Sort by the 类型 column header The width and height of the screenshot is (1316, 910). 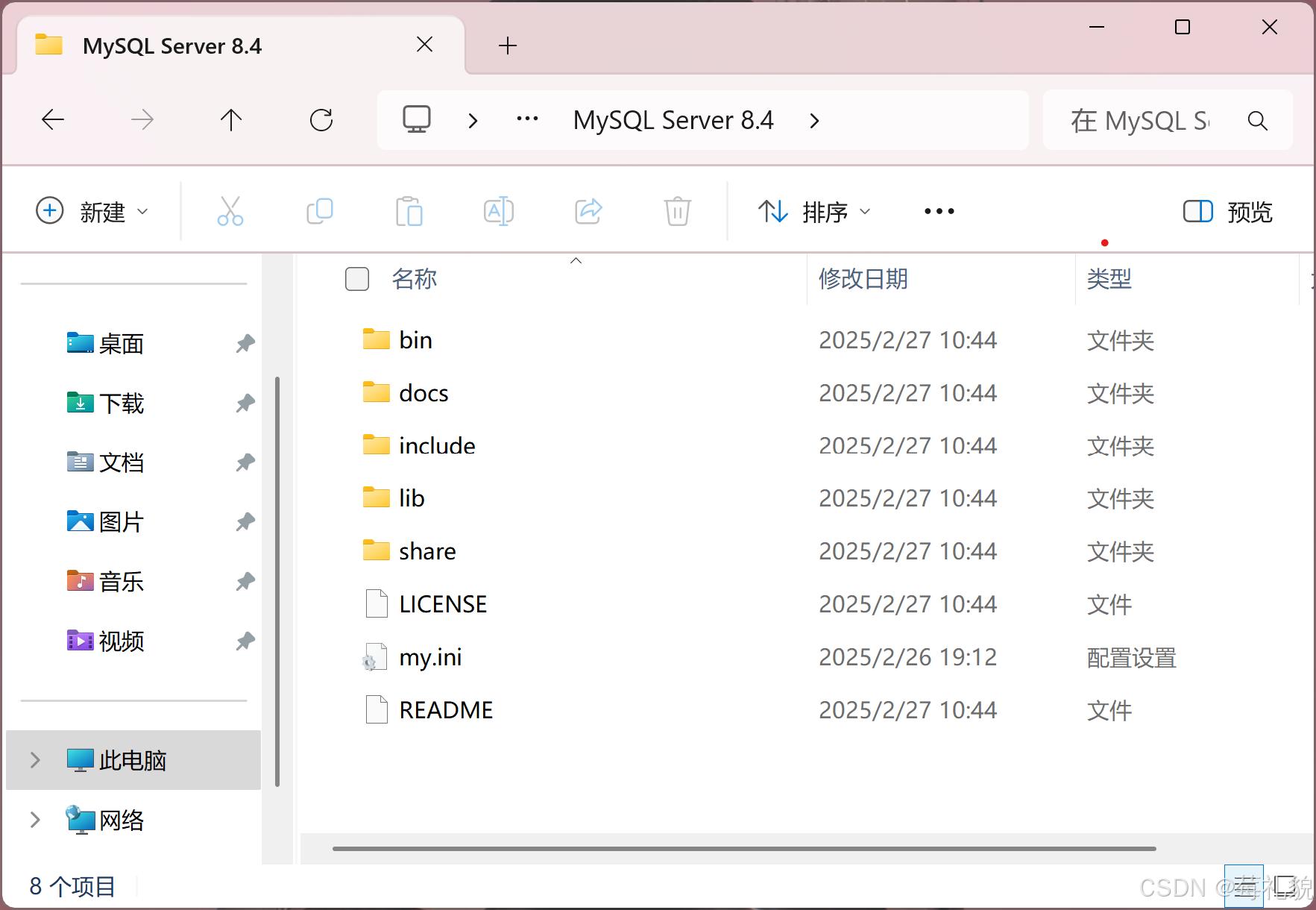1109,279
